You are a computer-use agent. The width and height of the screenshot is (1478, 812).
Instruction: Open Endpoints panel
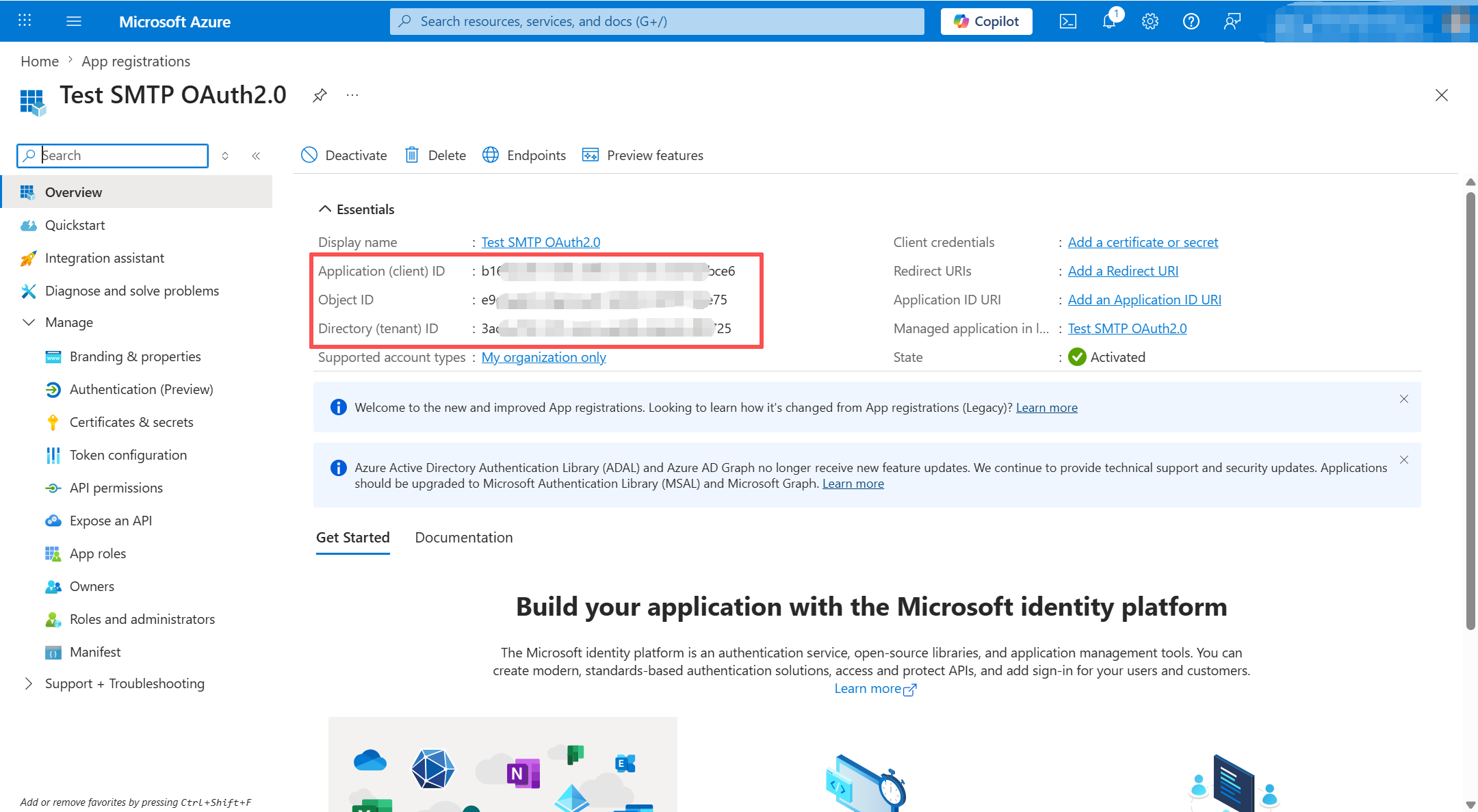[x=524, y=155]
